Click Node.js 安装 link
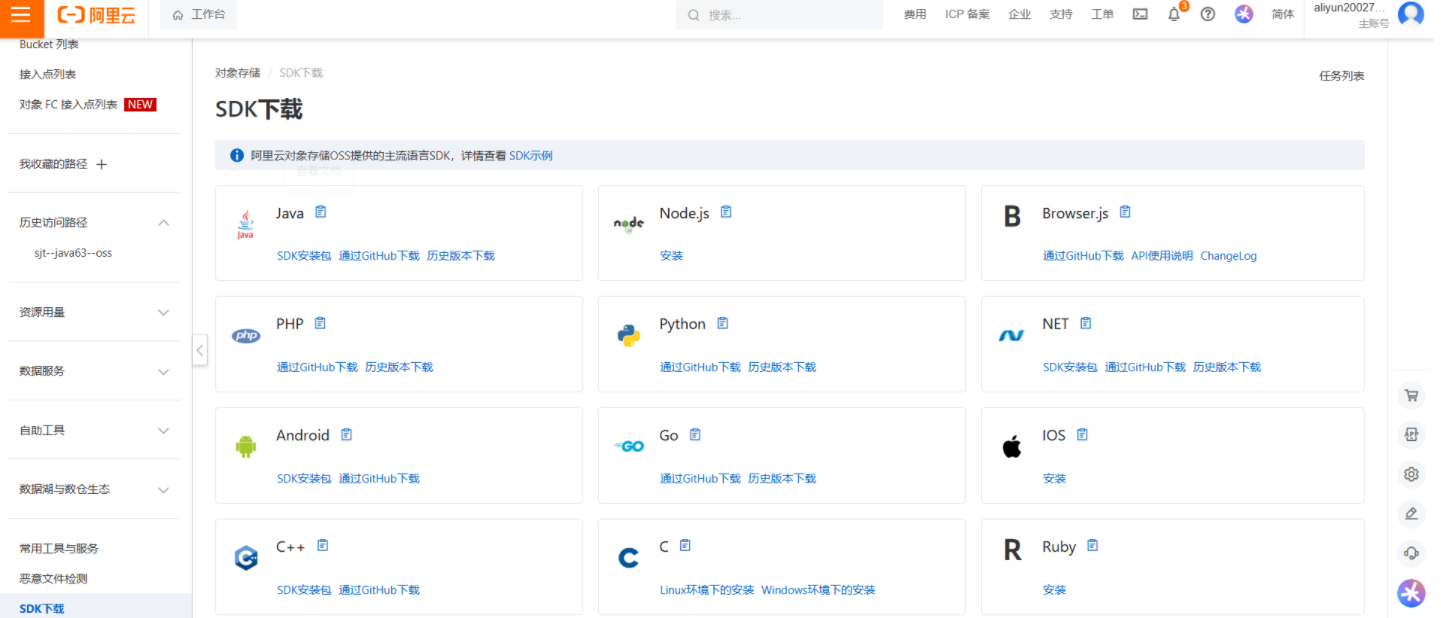 pos(671,256)
